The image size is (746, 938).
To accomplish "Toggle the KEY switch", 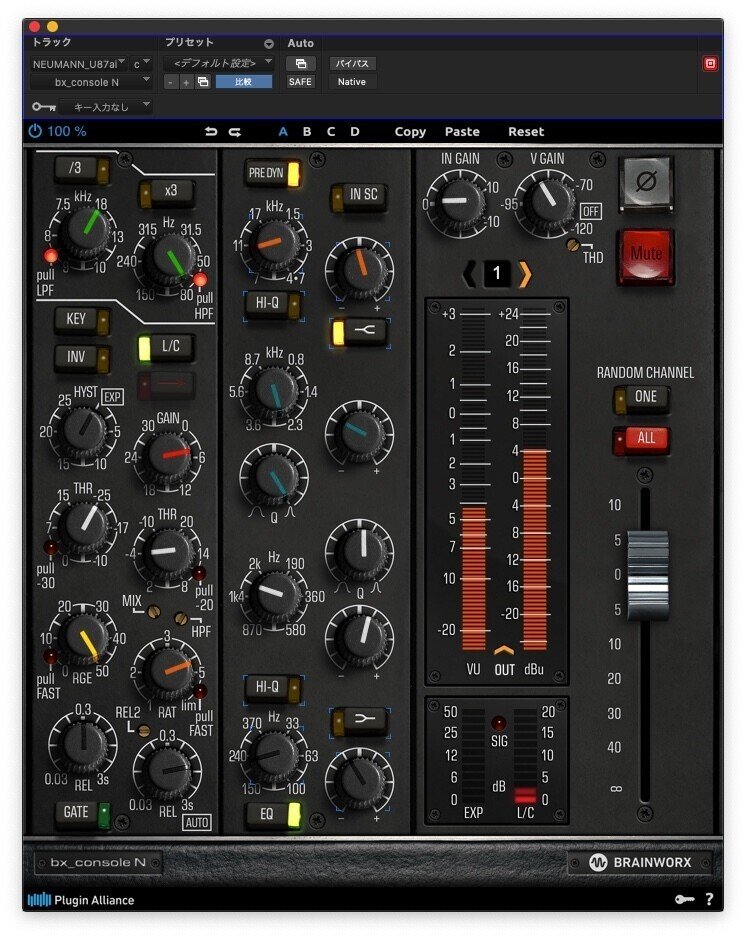I will 82,320.
